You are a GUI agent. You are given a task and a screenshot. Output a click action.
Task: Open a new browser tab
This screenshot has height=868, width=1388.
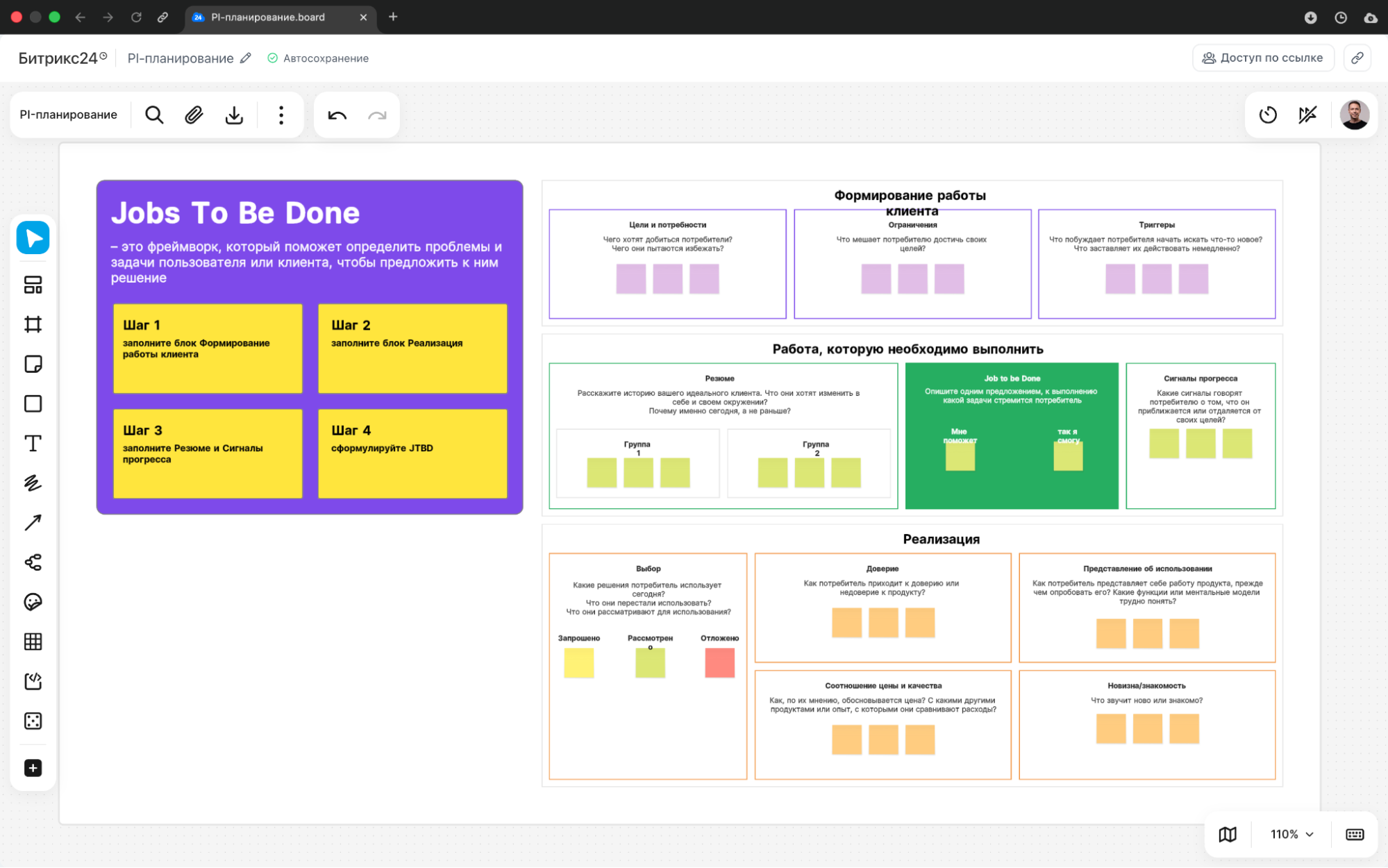pyautogui.click(x=393, y=17)
